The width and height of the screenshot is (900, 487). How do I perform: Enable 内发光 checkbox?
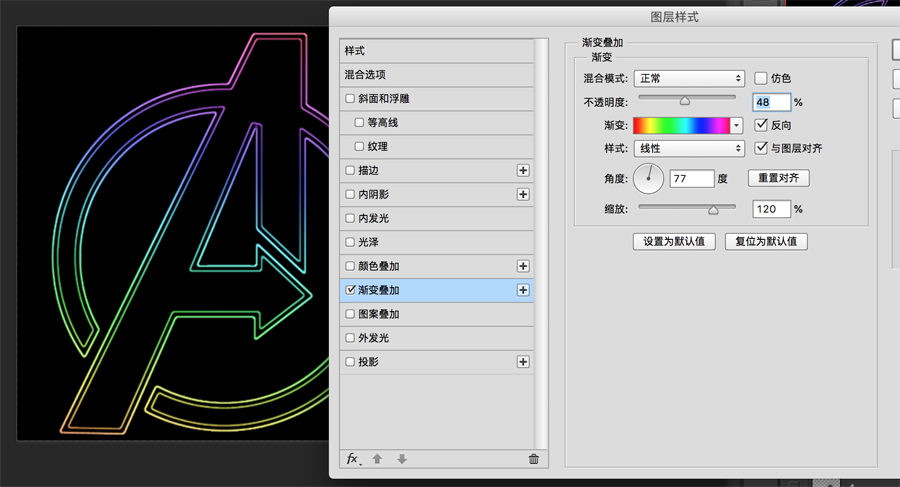pos(350,218)
